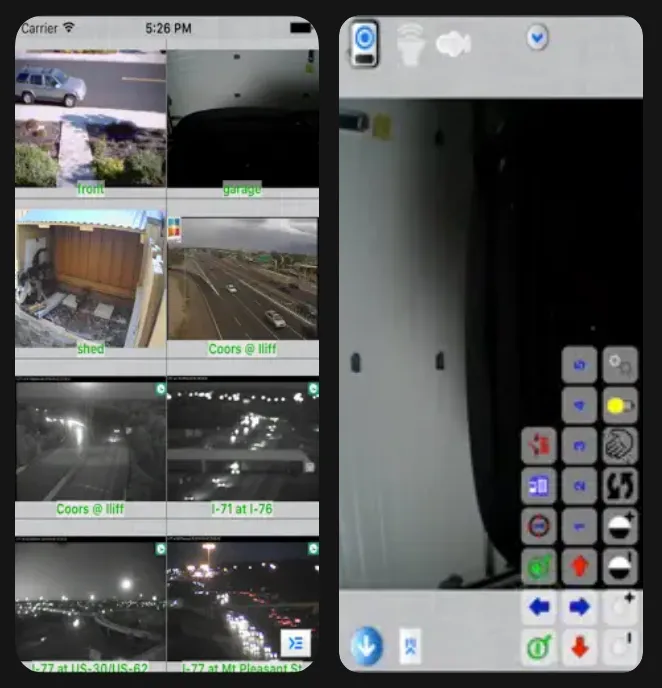Click the half-dome icon with plus sign
The image size is (662, 688).
(x=620, y=526)
